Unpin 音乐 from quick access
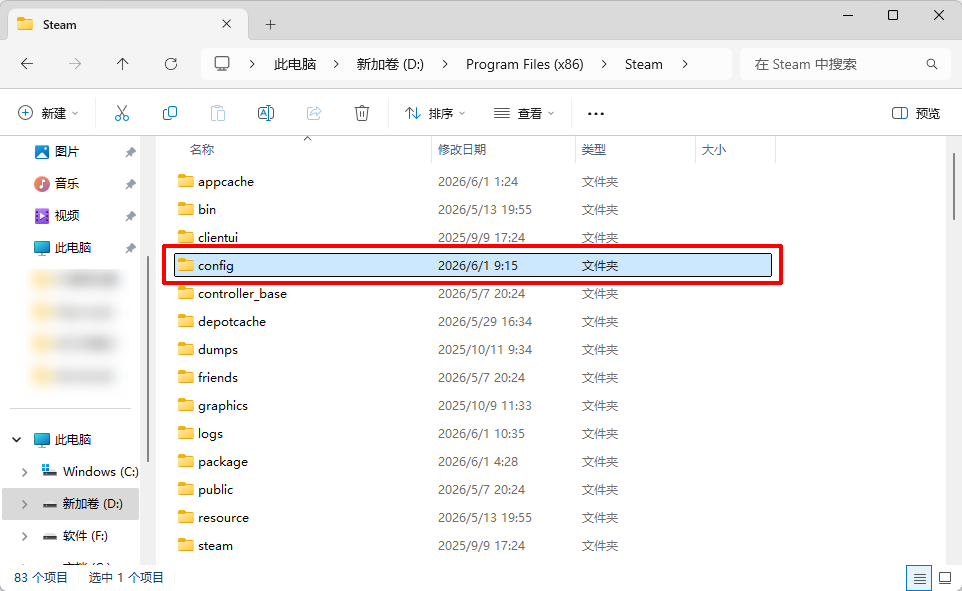 [130, 184]
